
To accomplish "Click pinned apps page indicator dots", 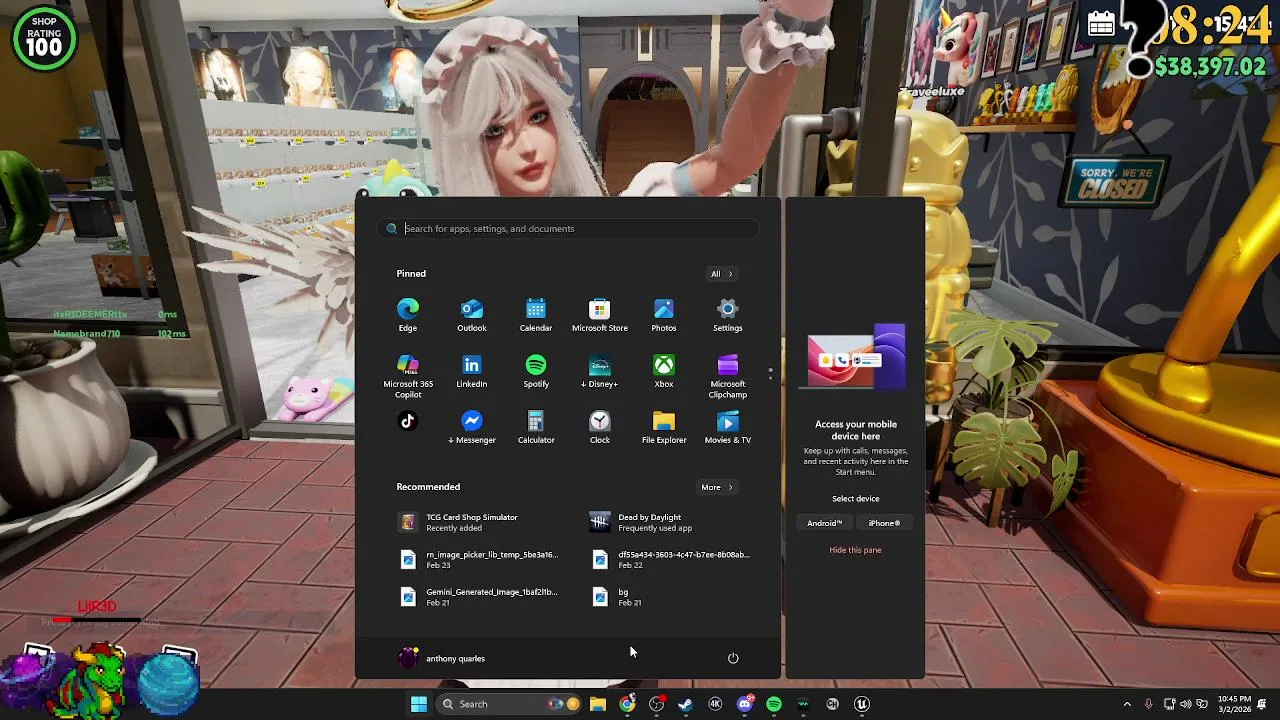I will [770, 373].
